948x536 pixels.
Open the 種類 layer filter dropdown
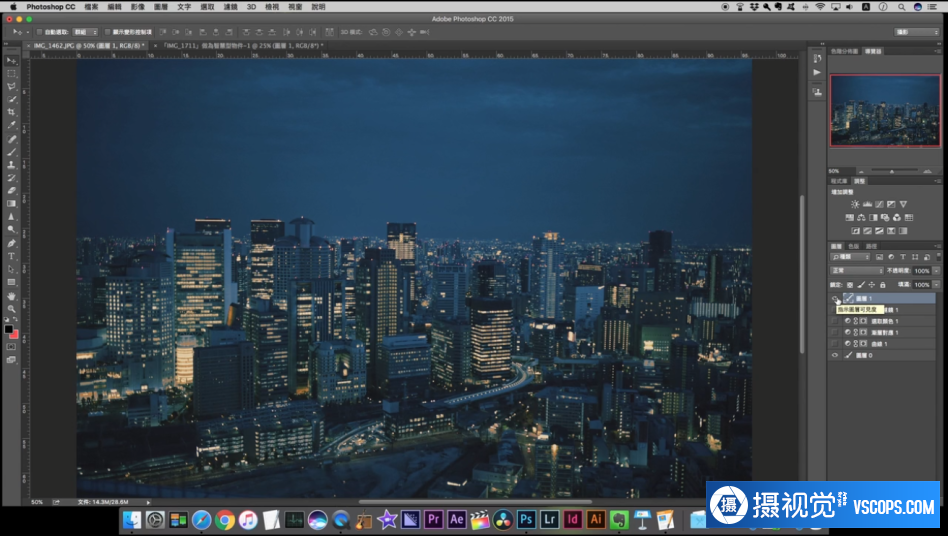click(x=849, y=257)
